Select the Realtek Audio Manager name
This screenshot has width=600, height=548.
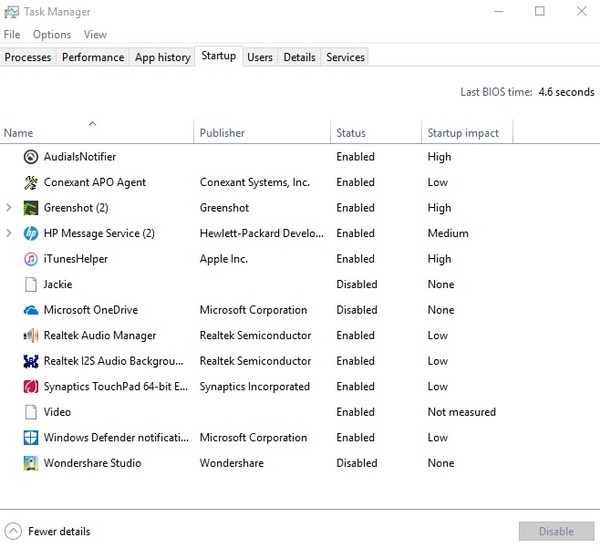pos(100,336)
